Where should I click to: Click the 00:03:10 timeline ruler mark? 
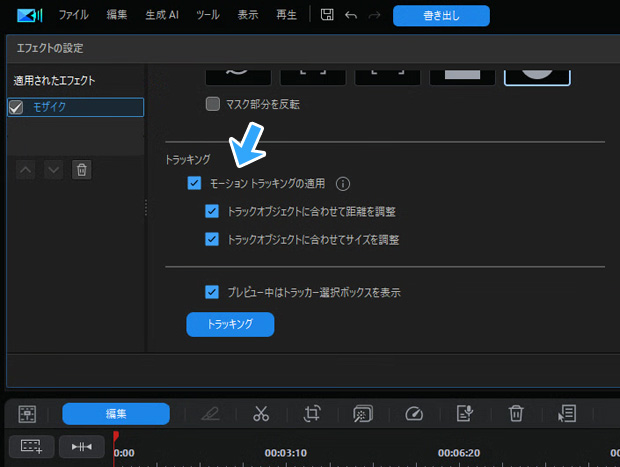pos(285,453)
